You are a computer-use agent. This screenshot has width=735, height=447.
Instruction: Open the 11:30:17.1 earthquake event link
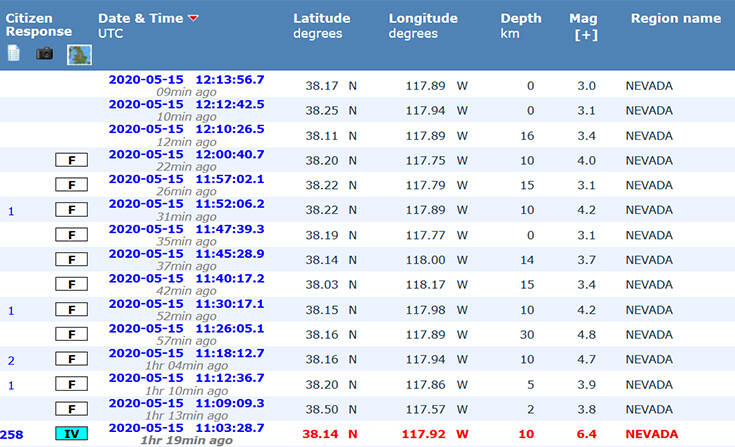186,304
